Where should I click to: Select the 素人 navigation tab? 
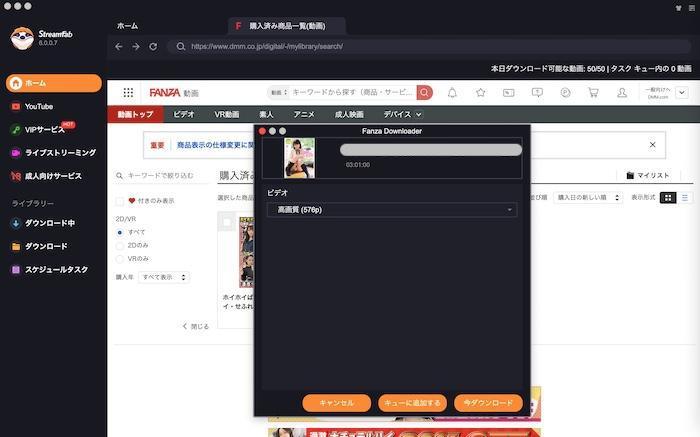[x=267, y=114]
